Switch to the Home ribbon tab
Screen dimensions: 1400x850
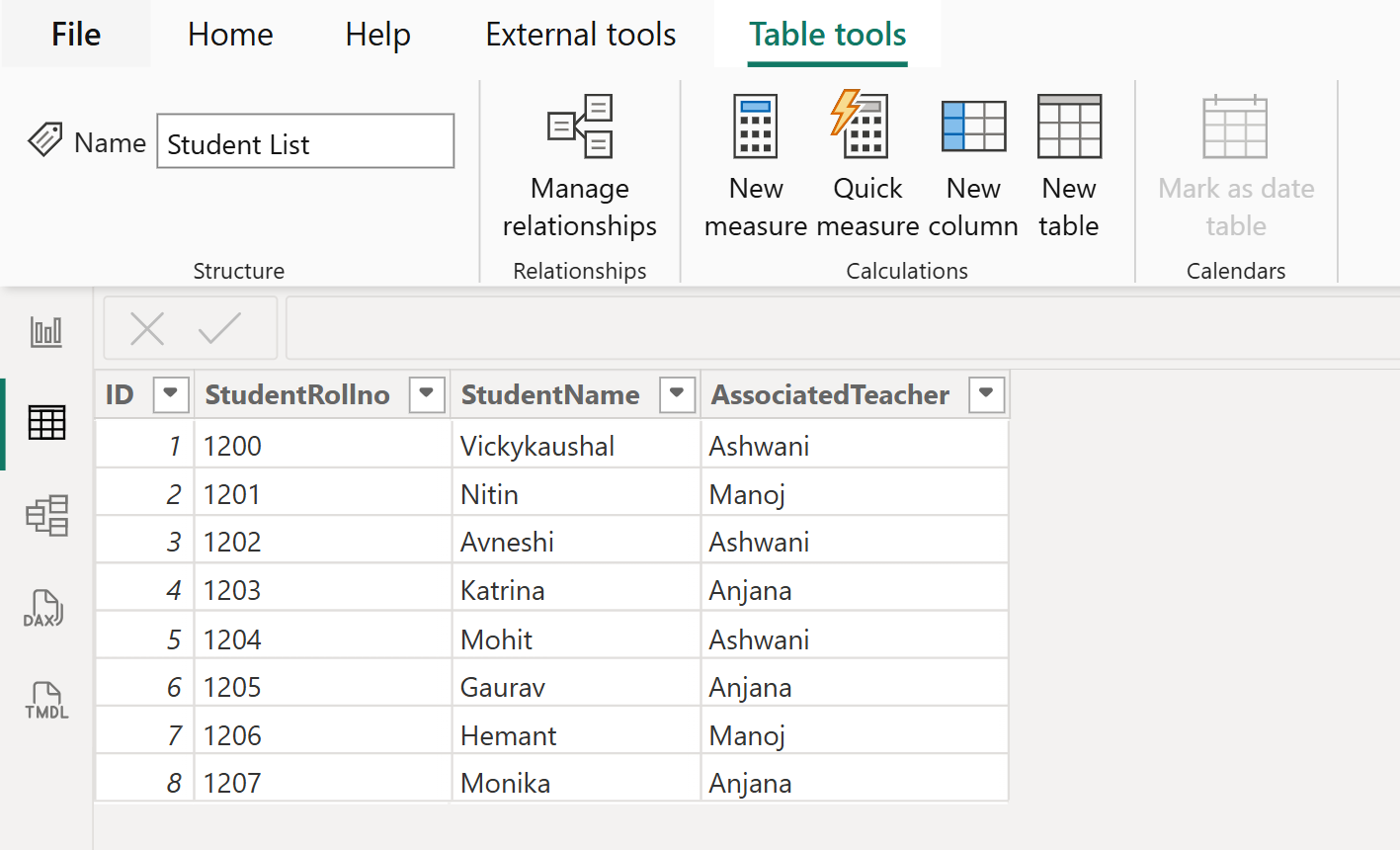click(229, 34)
